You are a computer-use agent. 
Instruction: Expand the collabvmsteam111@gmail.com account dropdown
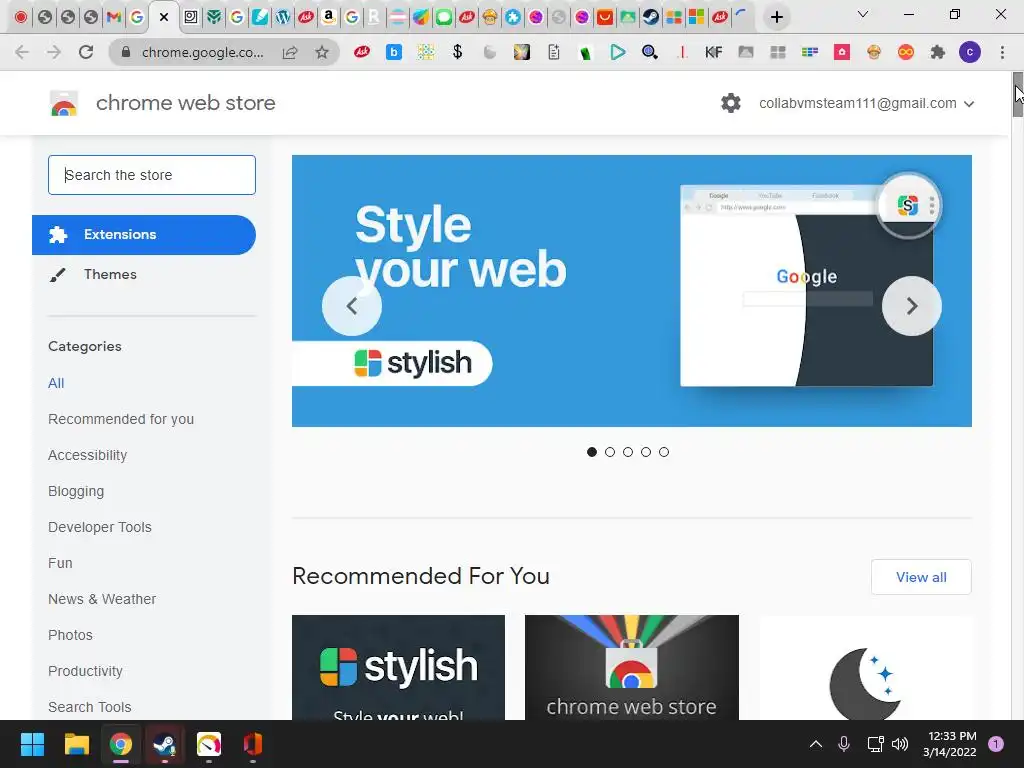(867, 103)
